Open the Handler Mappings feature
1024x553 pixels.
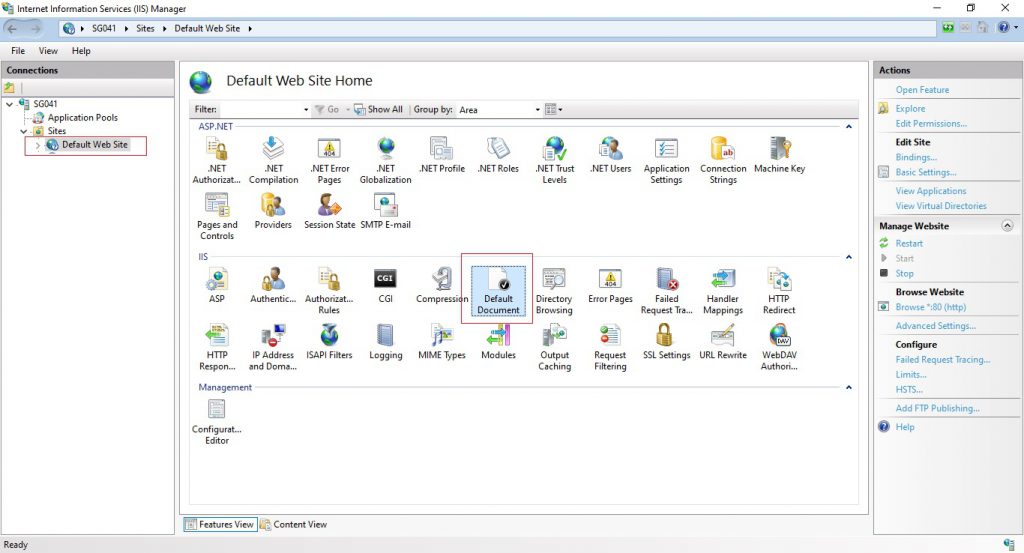(723, 291)
